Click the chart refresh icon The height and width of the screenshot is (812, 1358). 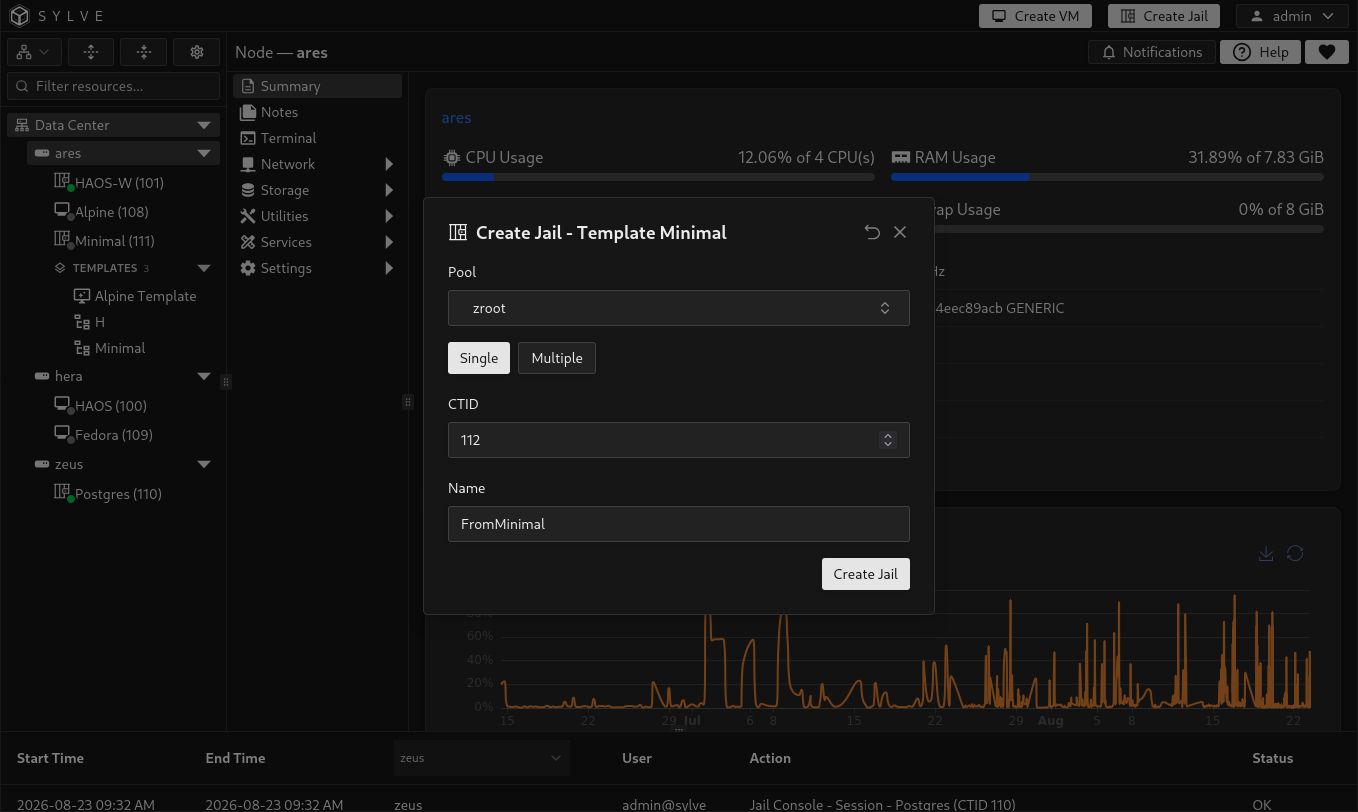1295,553
